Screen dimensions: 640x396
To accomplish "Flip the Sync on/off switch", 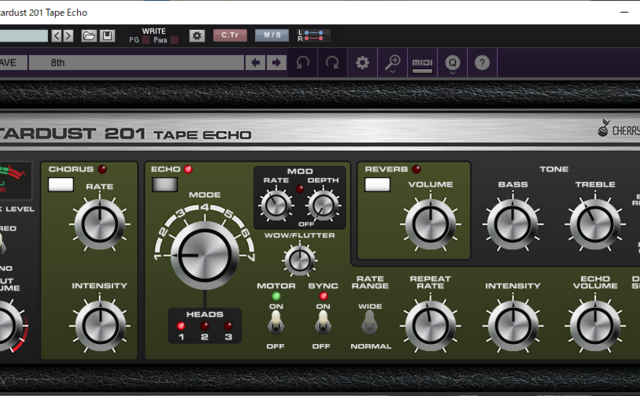I will 322,322.
